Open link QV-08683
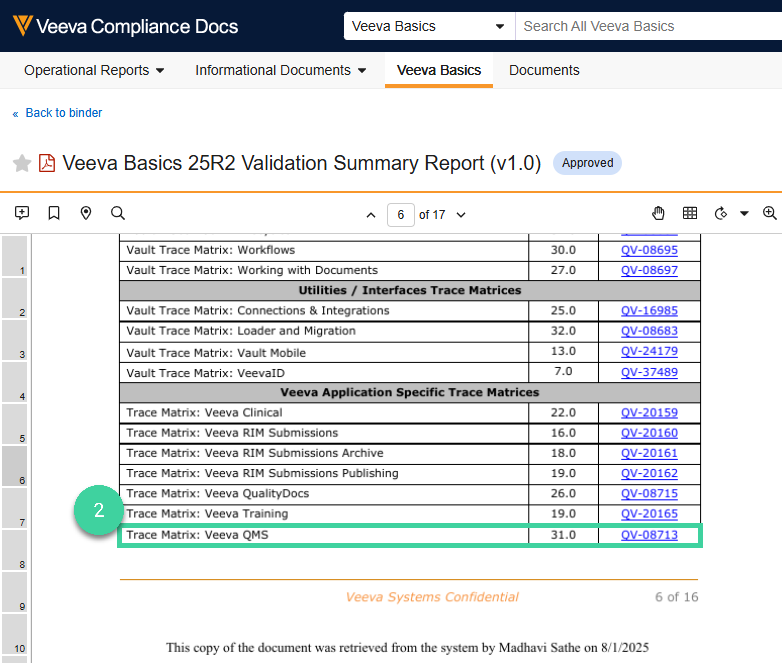The width and height of the screenshot is (782, 663). pyautogui.click(x=649, y=331)
